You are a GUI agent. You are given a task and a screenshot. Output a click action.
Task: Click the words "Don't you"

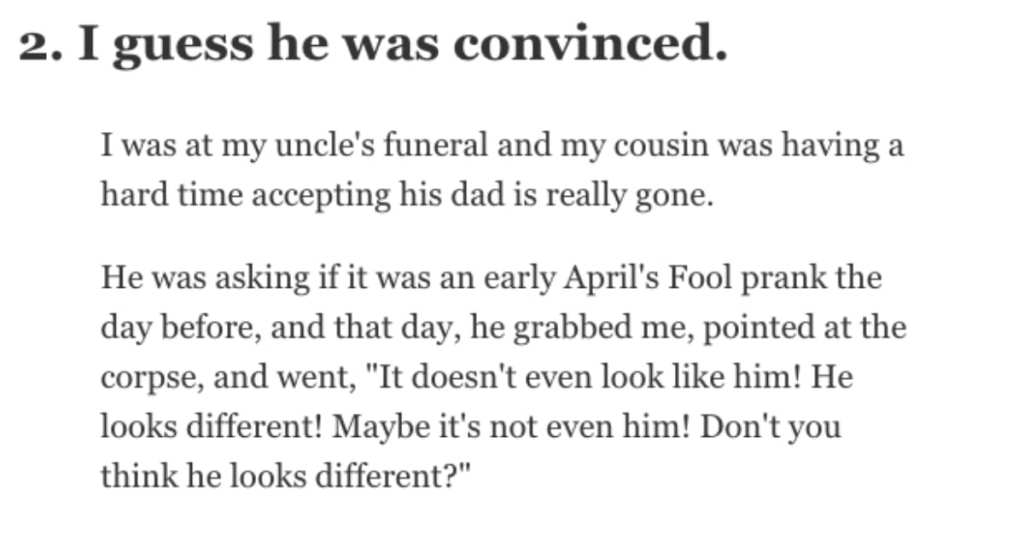pos(771,427)
